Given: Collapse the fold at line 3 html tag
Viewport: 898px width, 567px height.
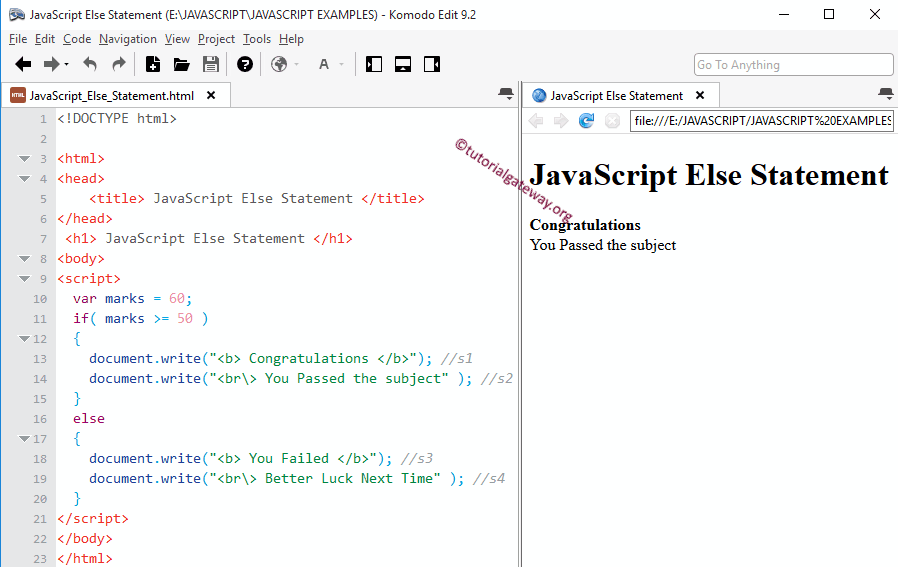Looking at the screenshot, I should coord(24,159).
